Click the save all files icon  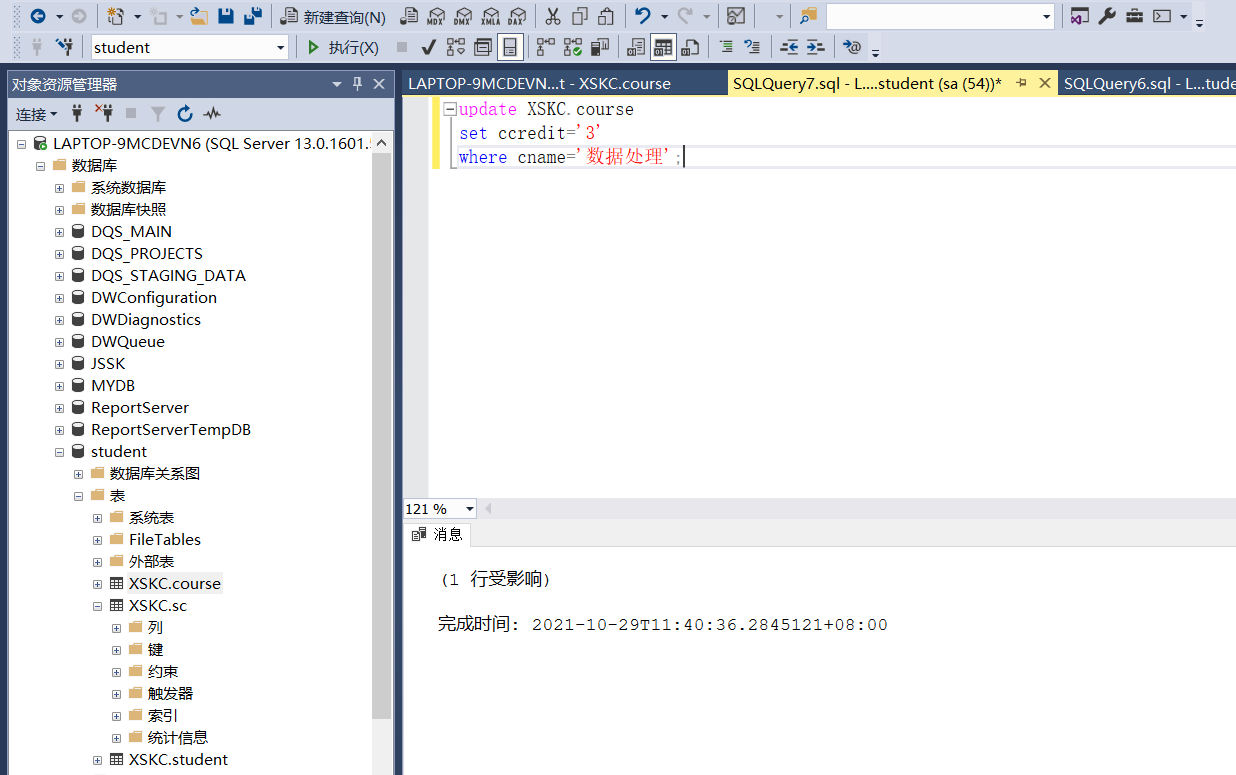tap(253, 16)
